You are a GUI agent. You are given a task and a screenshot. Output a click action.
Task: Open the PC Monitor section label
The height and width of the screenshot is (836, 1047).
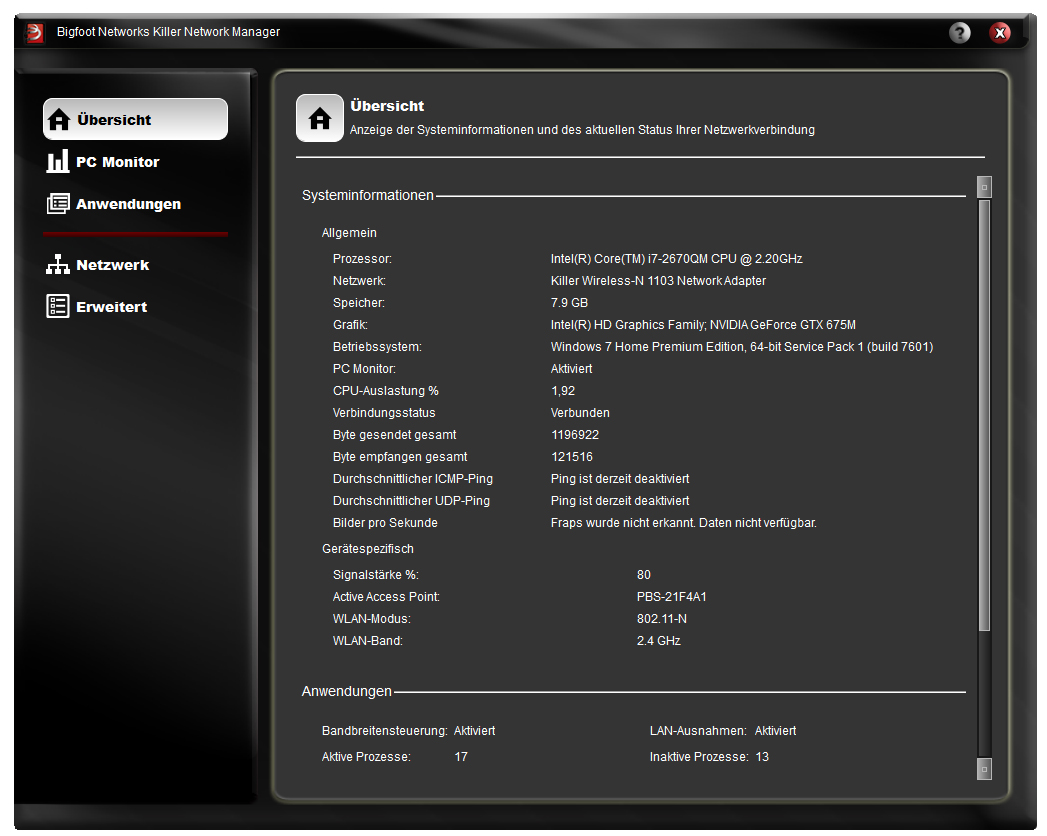click(118, 162)
